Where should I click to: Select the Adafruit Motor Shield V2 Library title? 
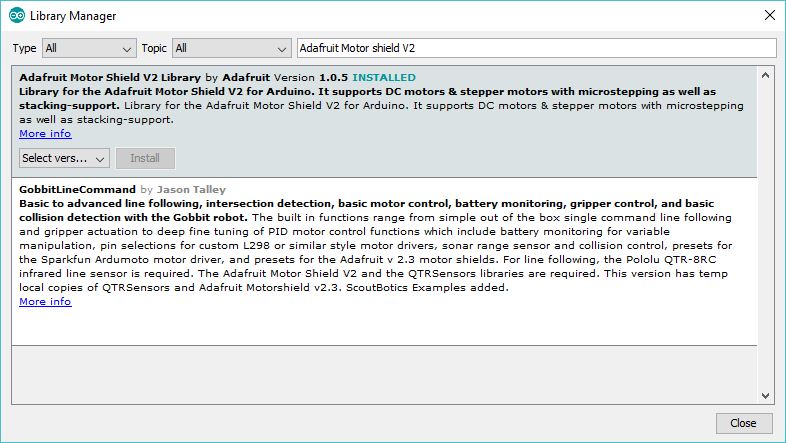pos(110,78)
